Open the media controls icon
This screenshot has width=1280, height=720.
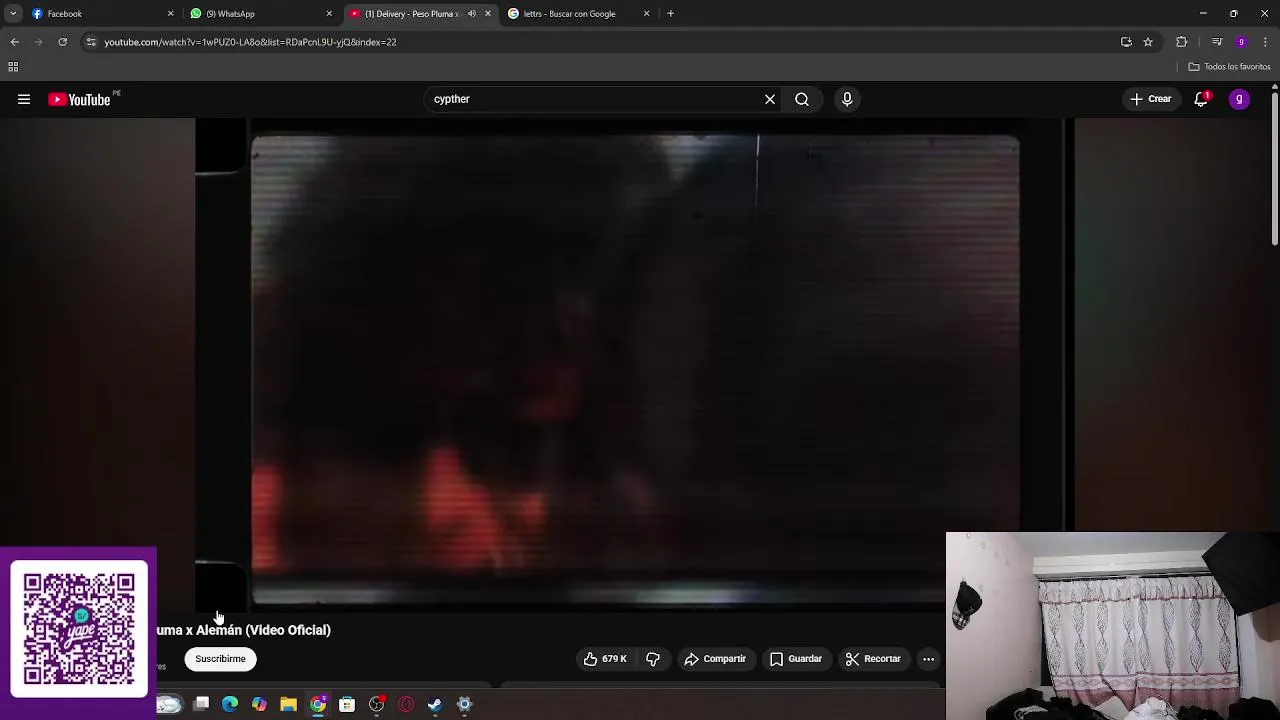coord(1217,42)
